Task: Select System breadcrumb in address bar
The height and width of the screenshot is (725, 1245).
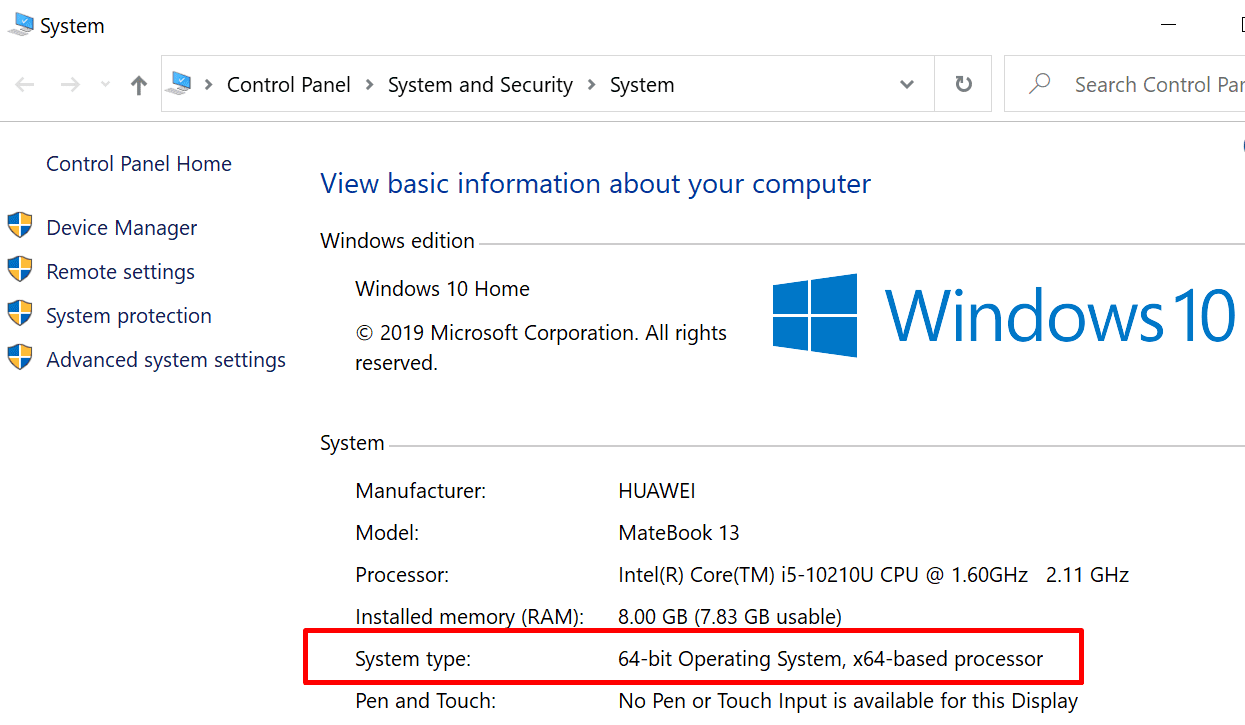Action: coord(642,85)
